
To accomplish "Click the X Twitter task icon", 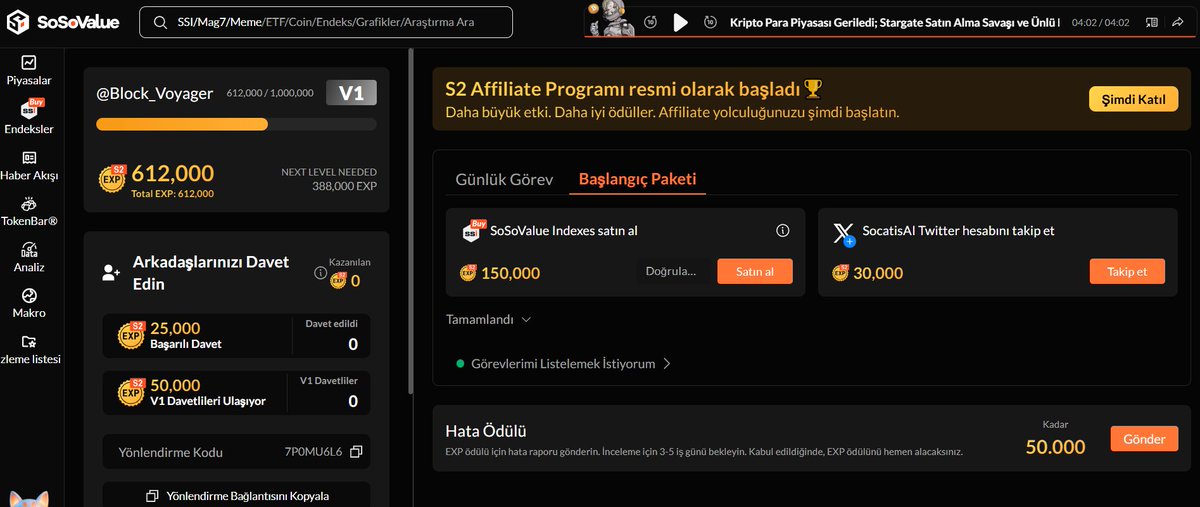I will pyautogui.click(x=844, y=232).
